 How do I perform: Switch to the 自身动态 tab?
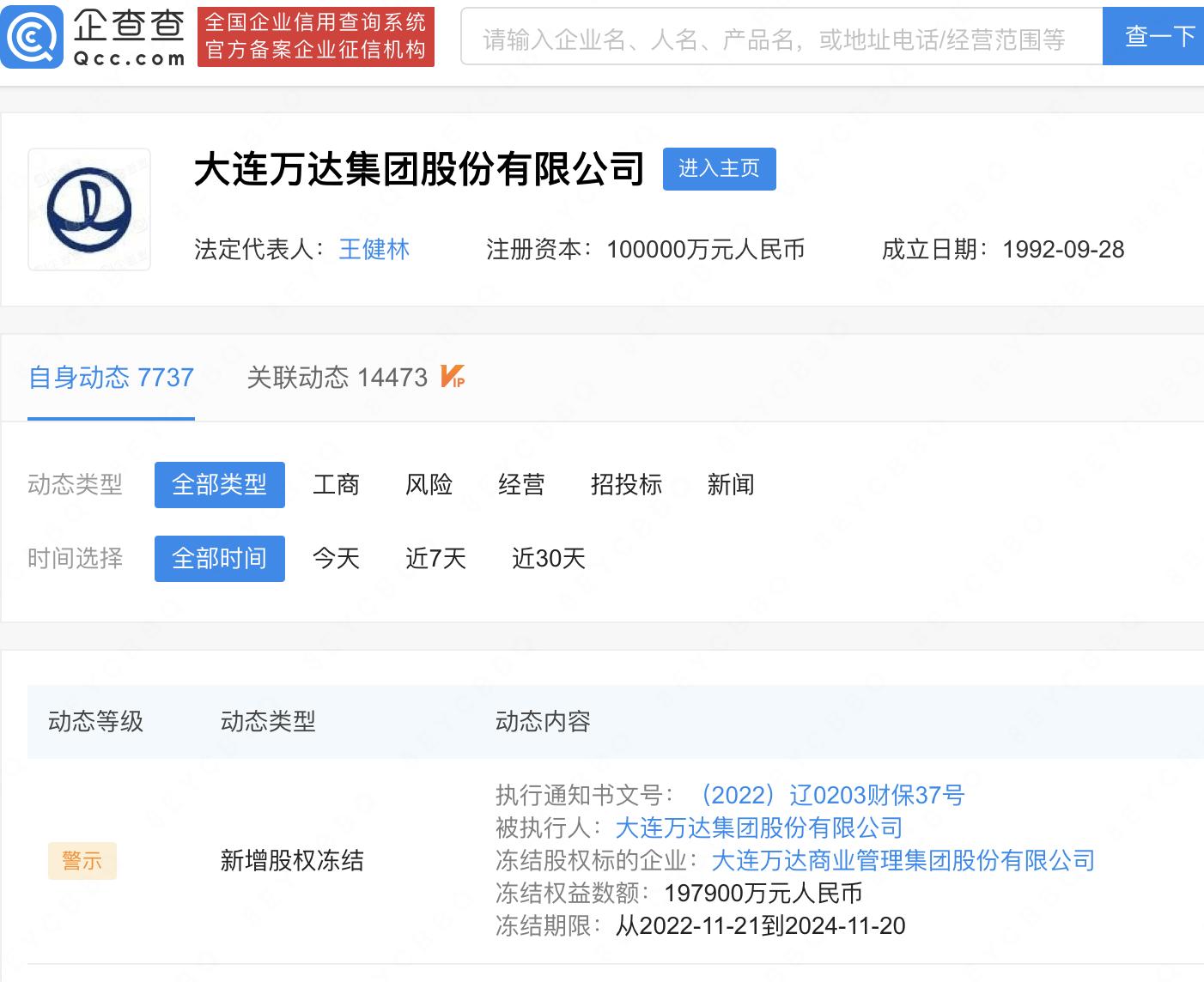[x=110, y=378]
